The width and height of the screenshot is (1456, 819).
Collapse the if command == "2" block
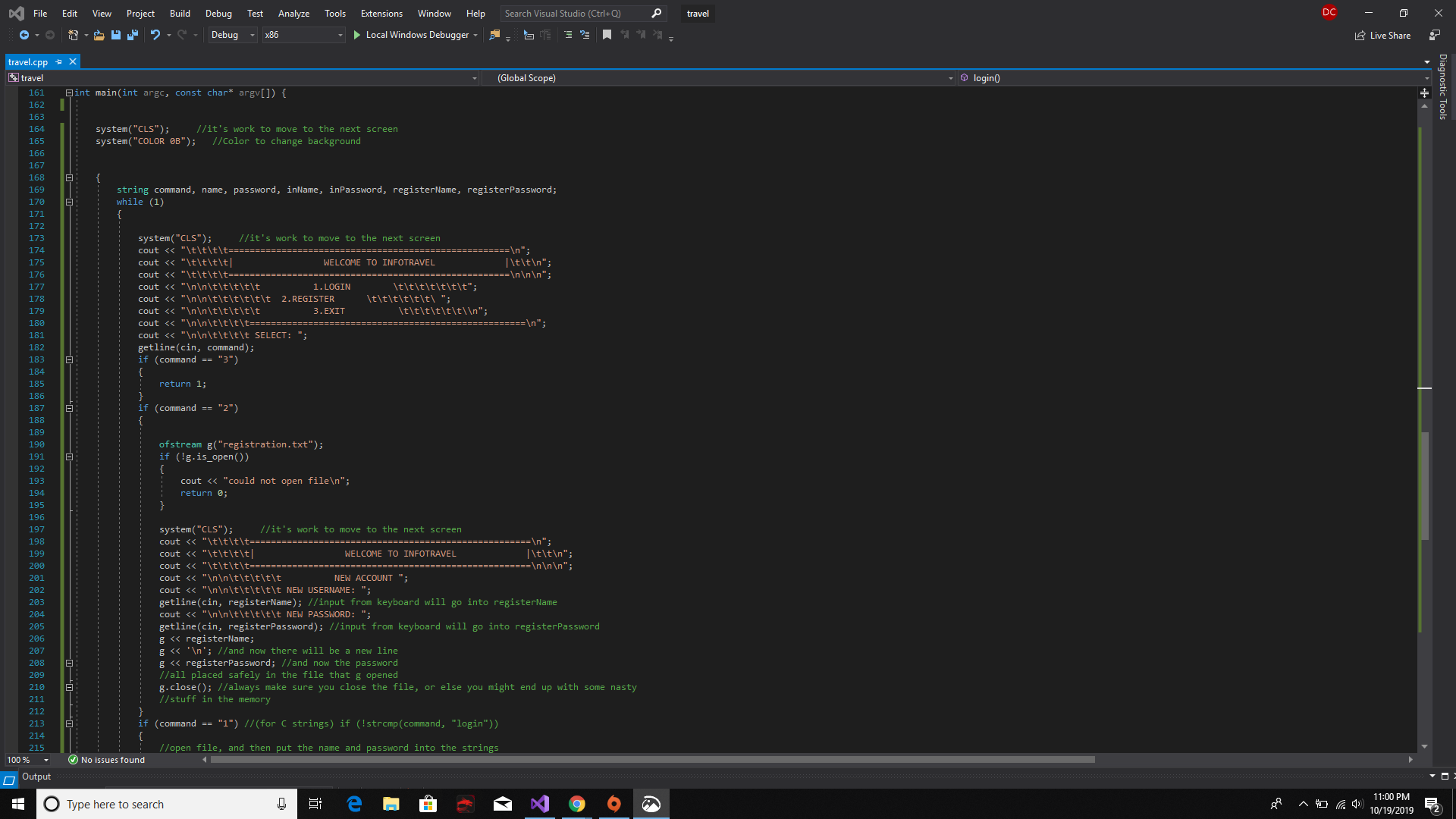69,408
